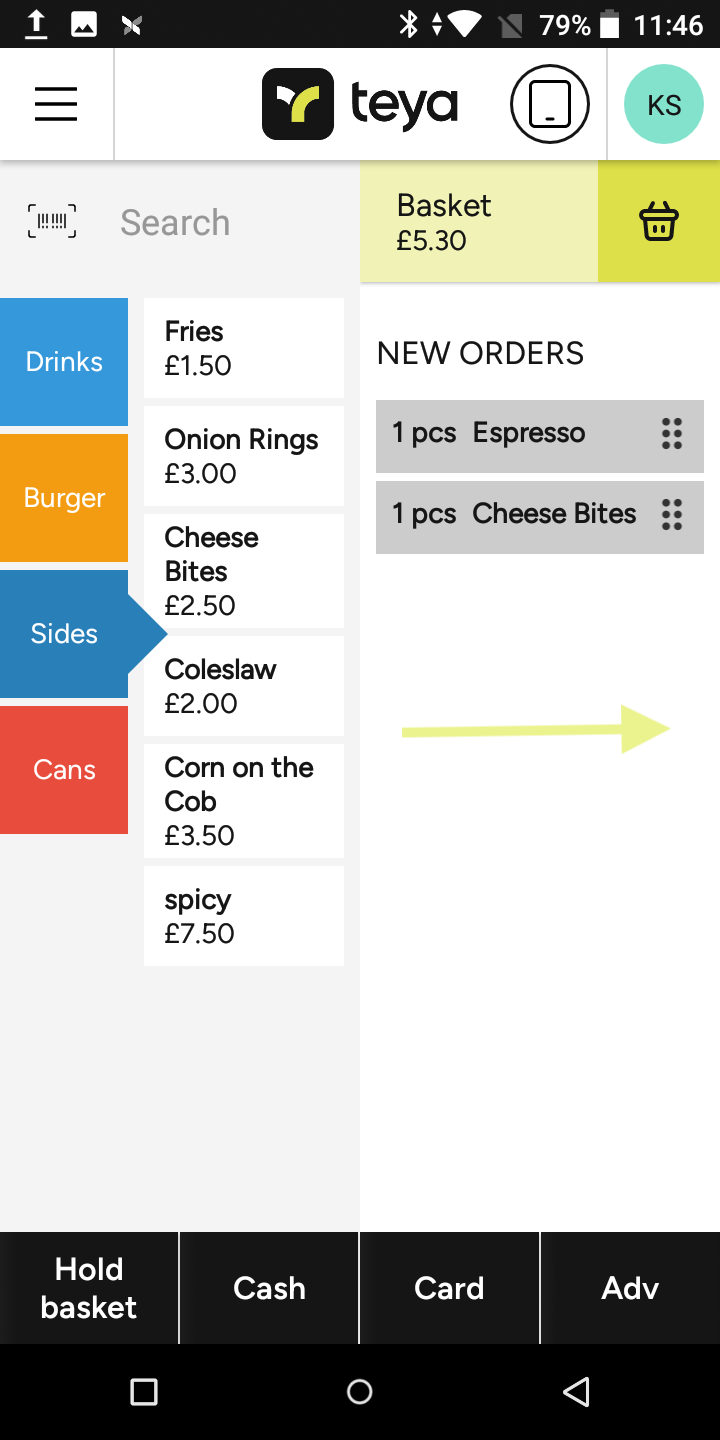This screenshot has width=720, height=1440.
Task: Add Fries to the basket
Action: point(244,348)
